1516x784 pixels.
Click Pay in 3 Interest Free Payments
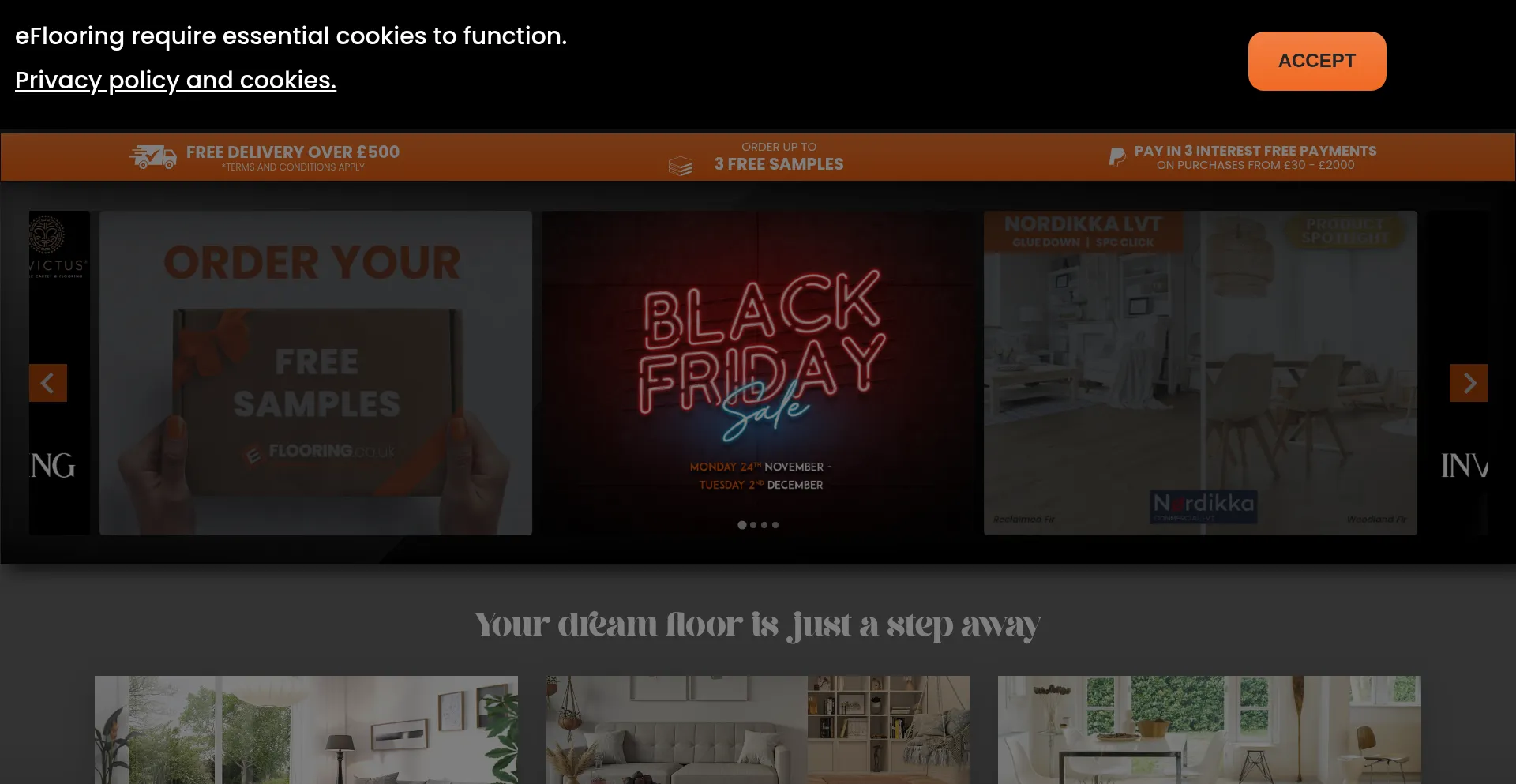[x=1255, y=150]
